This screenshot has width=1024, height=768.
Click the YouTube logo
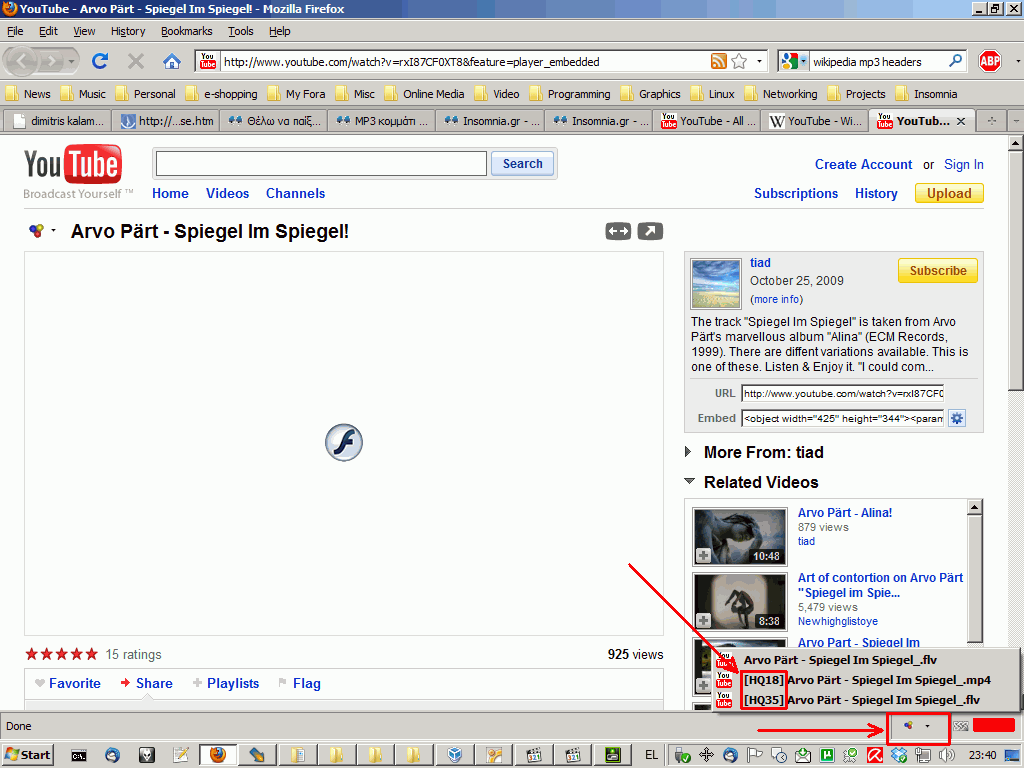tap(72, 164)
